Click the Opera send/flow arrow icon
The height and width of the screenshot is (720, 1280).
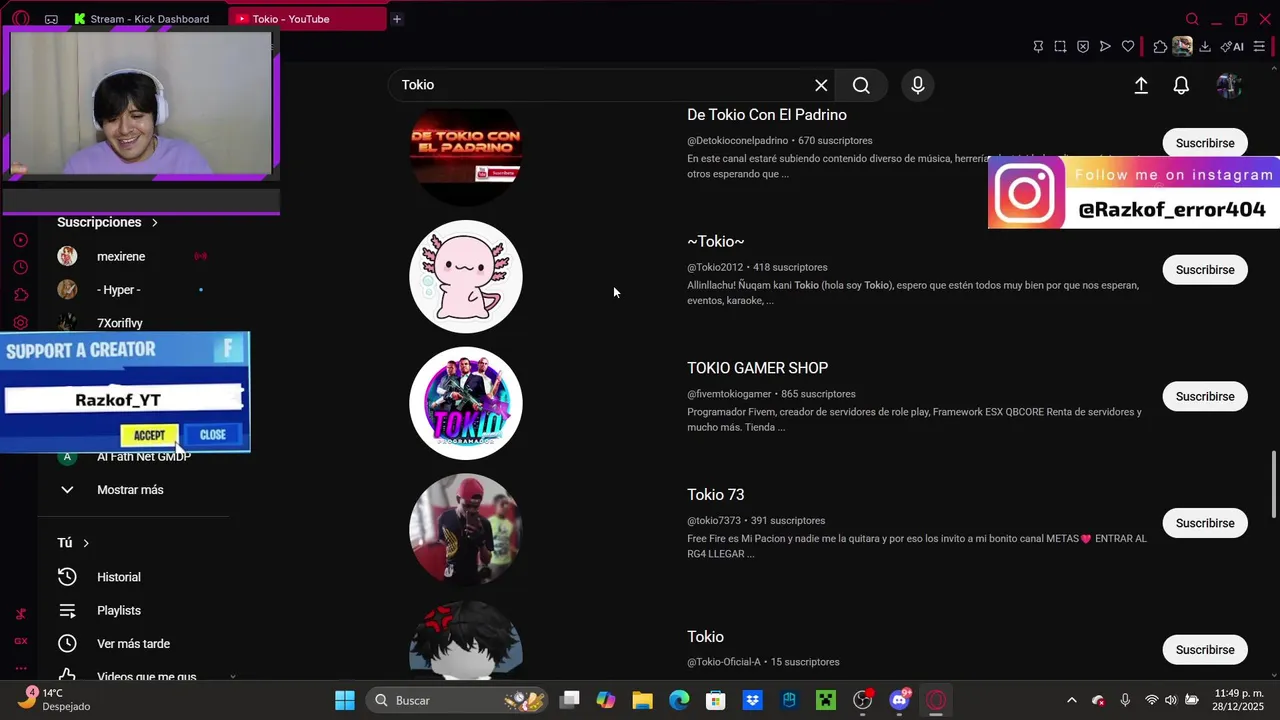tap(1105, 46)
